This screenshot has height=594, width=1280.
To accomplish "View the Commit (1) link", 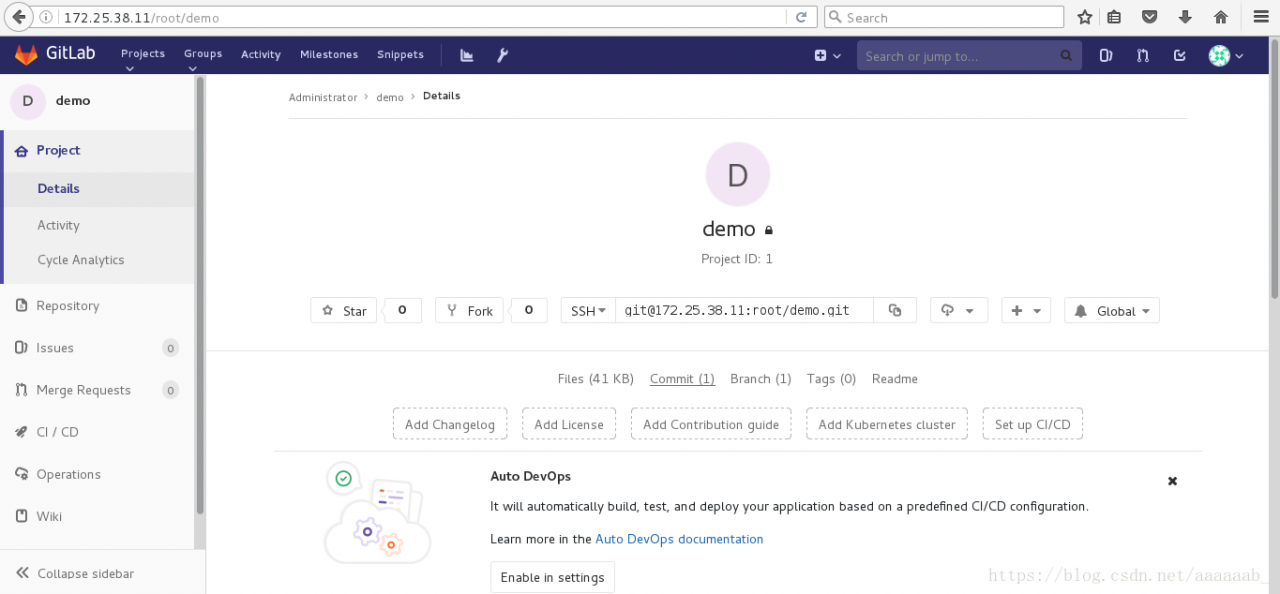I will [682, 379].
